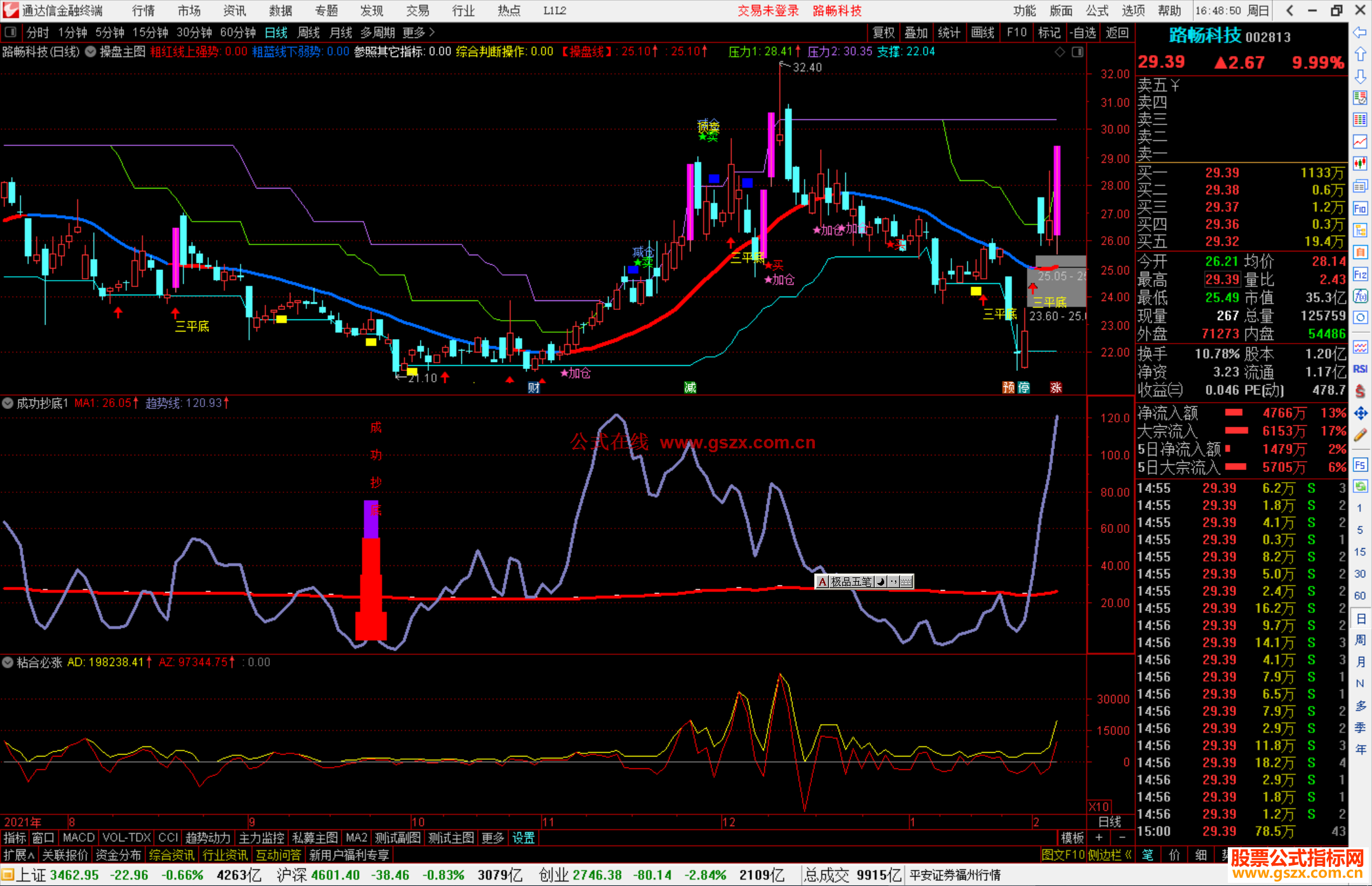This screenshot has height=886, width=1372.
Task: Open the 日线 period selector at chart bottom
Action: (1110, 822)
